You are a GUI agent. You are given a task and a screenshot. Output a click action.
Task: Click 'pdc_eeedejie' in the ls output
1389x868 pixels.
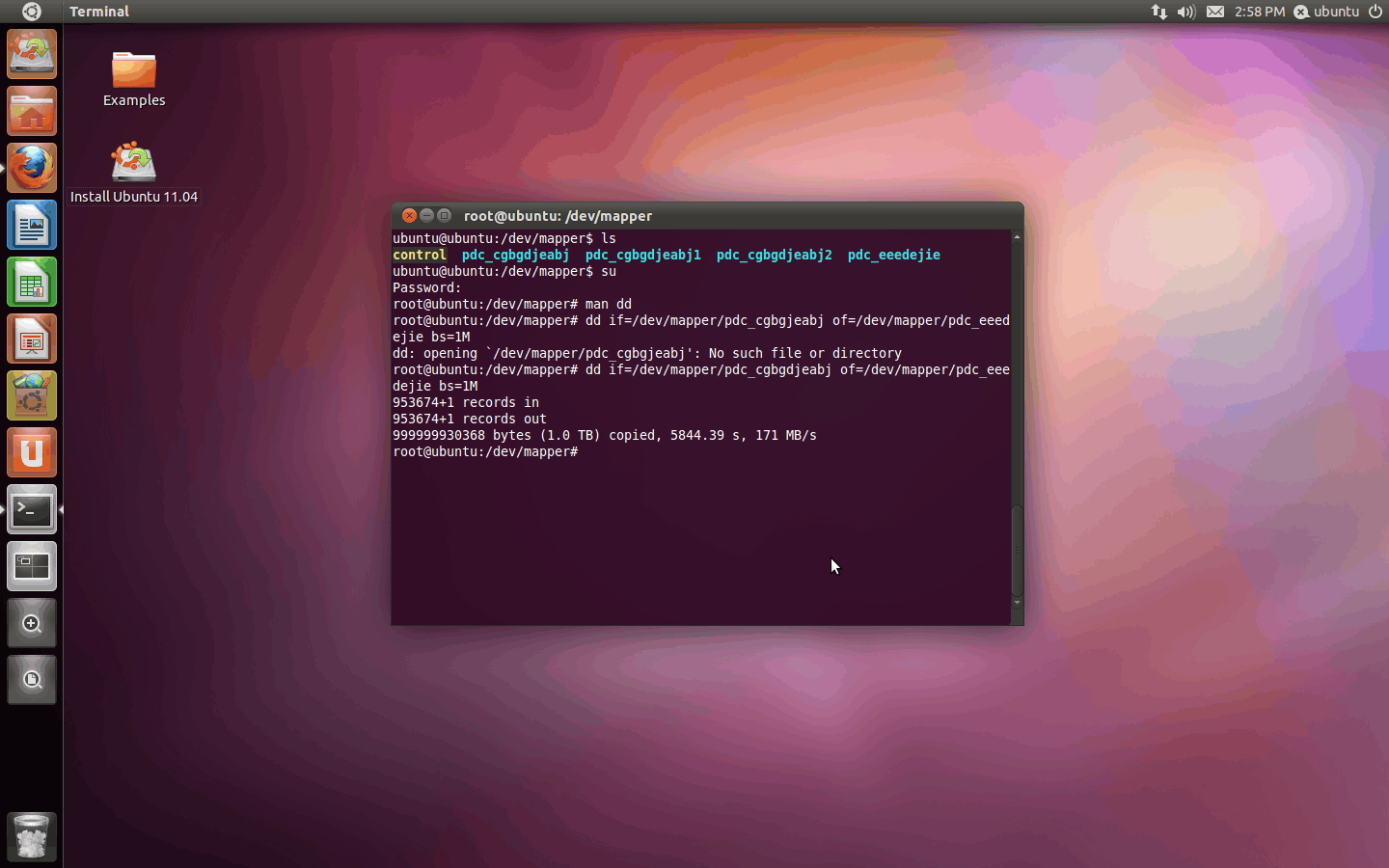point(894,255)
